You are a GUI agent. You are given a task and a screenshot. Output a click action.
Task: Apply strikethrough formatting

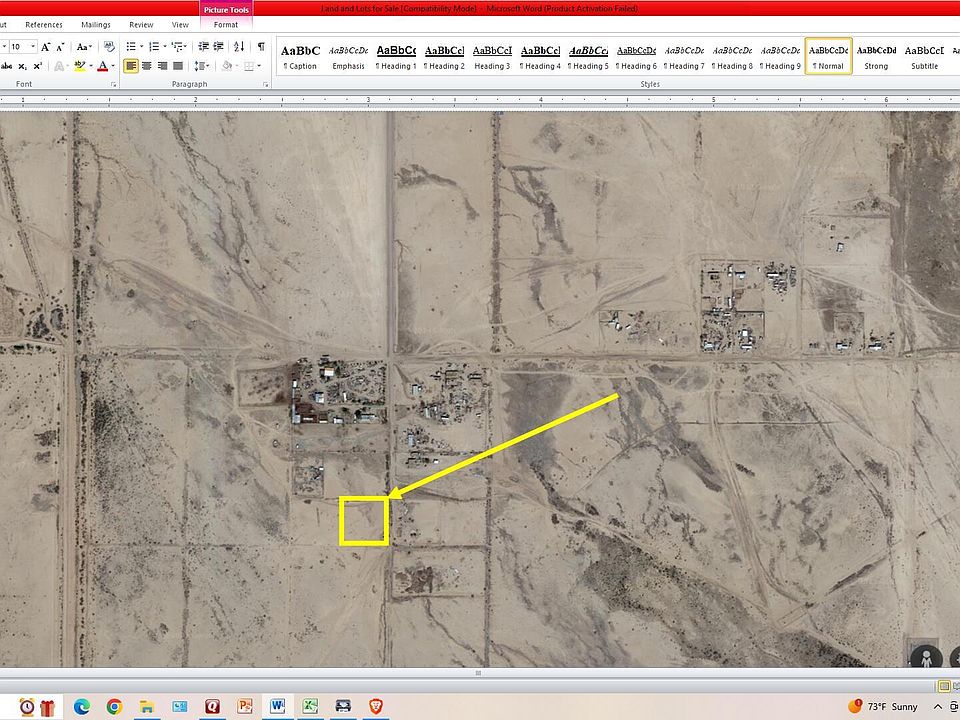pos(7,66)
